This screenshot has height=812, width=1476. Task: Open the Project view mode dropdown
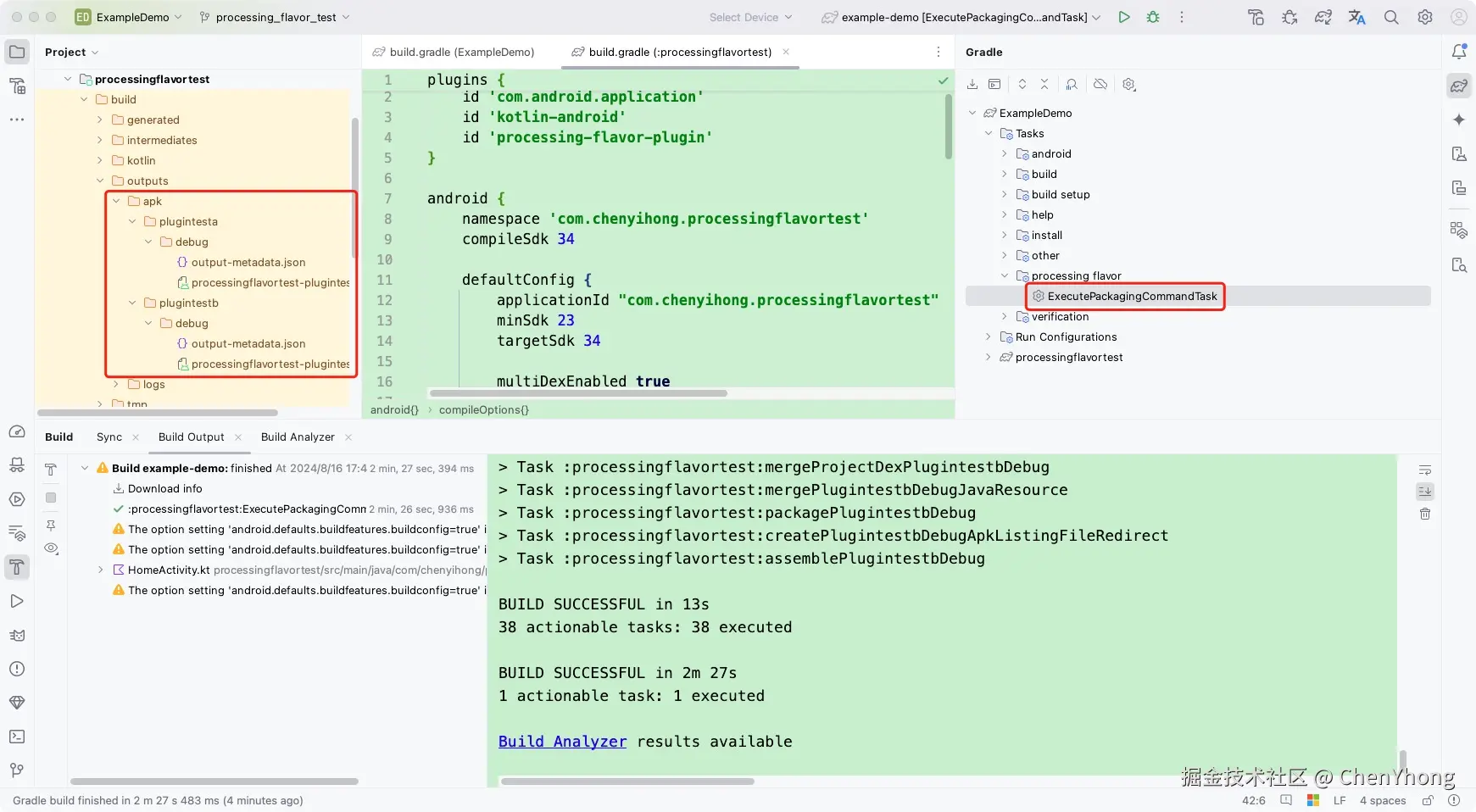[x=72, y=52]
